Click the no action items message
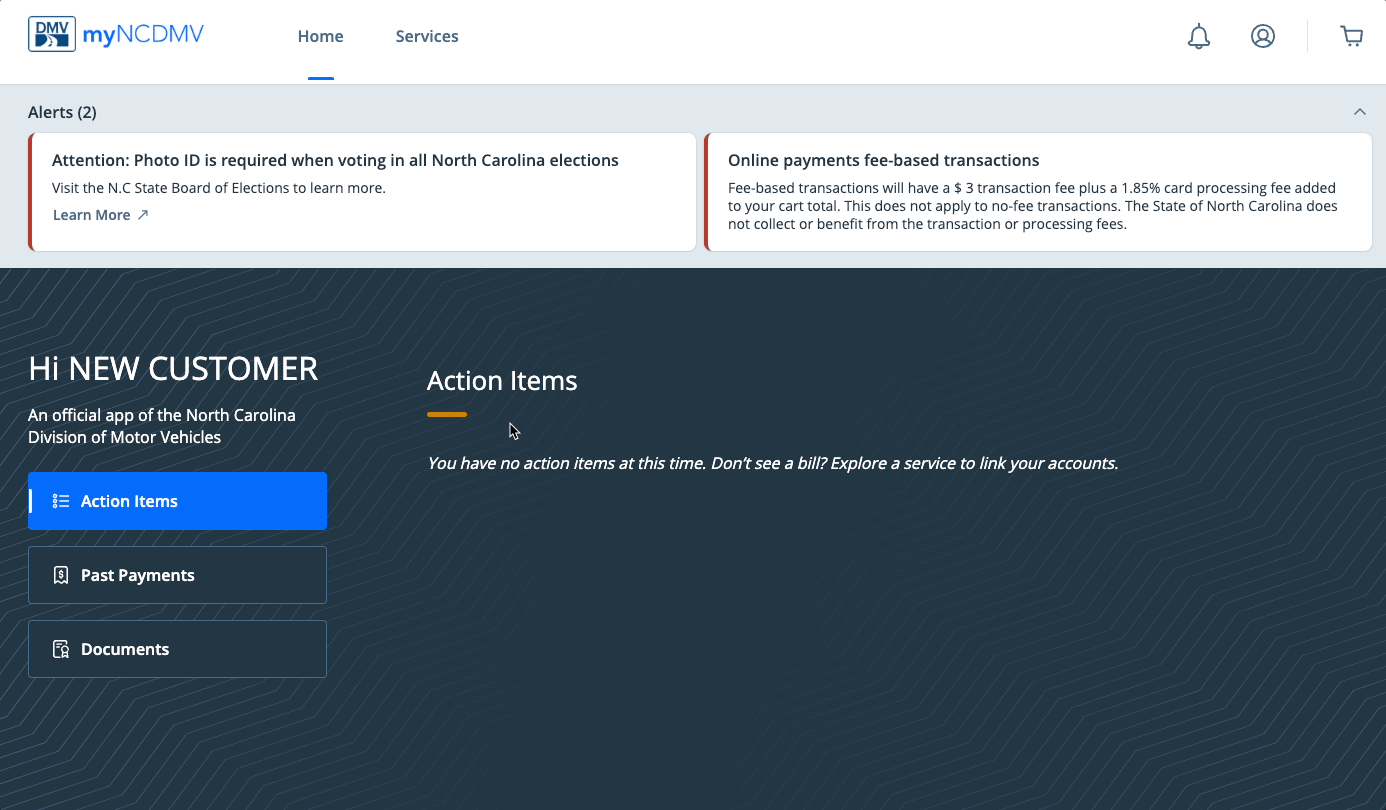The image size is (1386, 810). pos(772,463)
